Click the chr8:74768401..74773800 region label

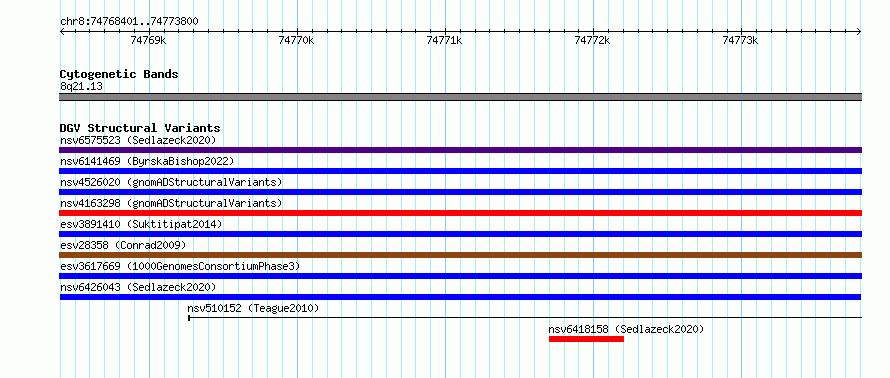point(129,22)
